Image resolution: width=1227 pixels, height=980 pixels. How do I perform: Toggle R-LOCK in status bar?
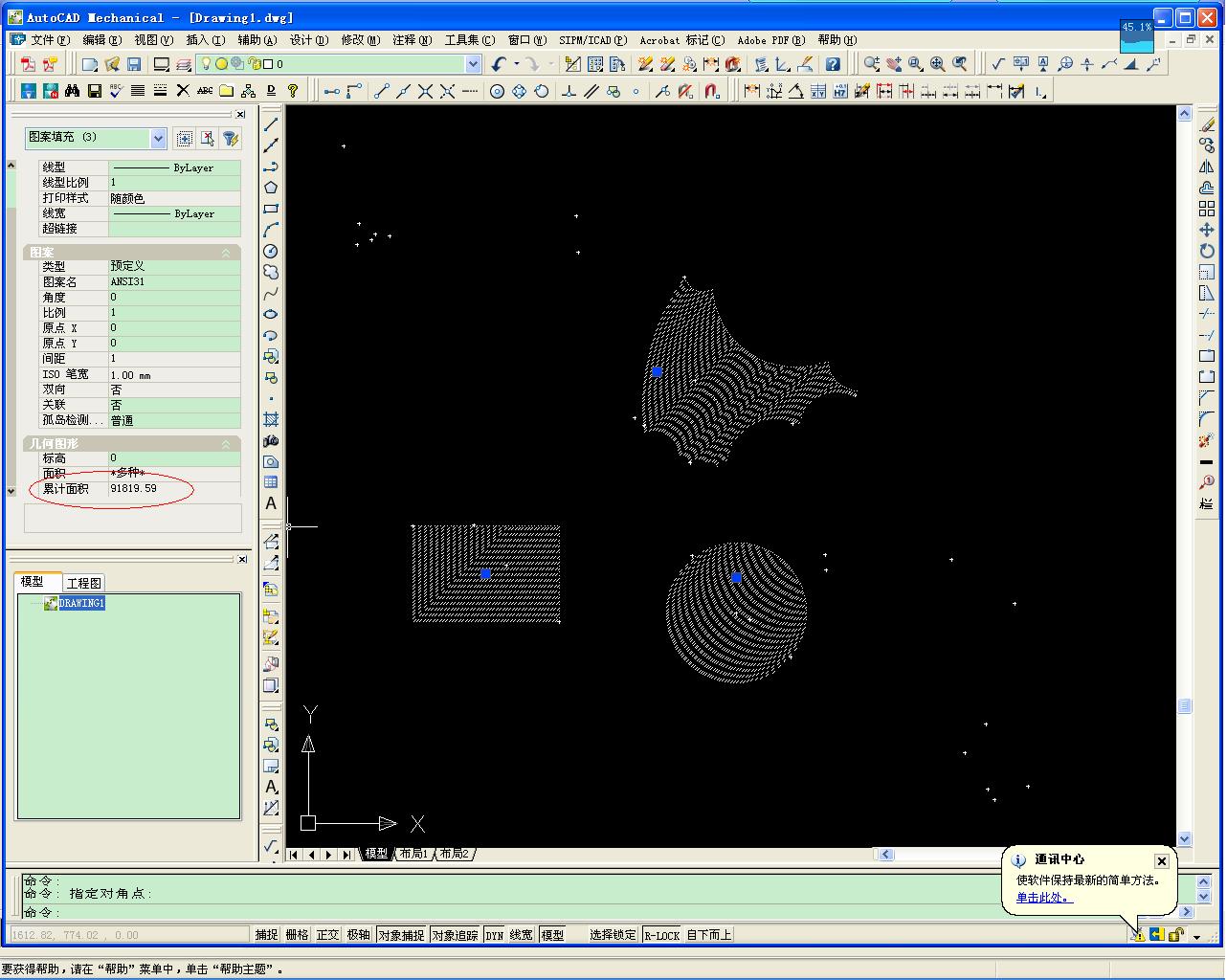point(661,935)
